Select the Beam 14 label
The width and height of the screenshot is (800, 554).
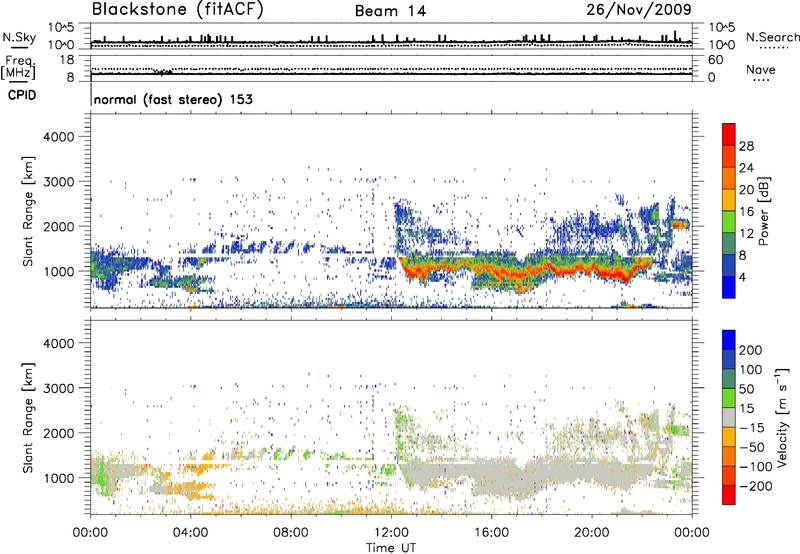pos(390,11)
